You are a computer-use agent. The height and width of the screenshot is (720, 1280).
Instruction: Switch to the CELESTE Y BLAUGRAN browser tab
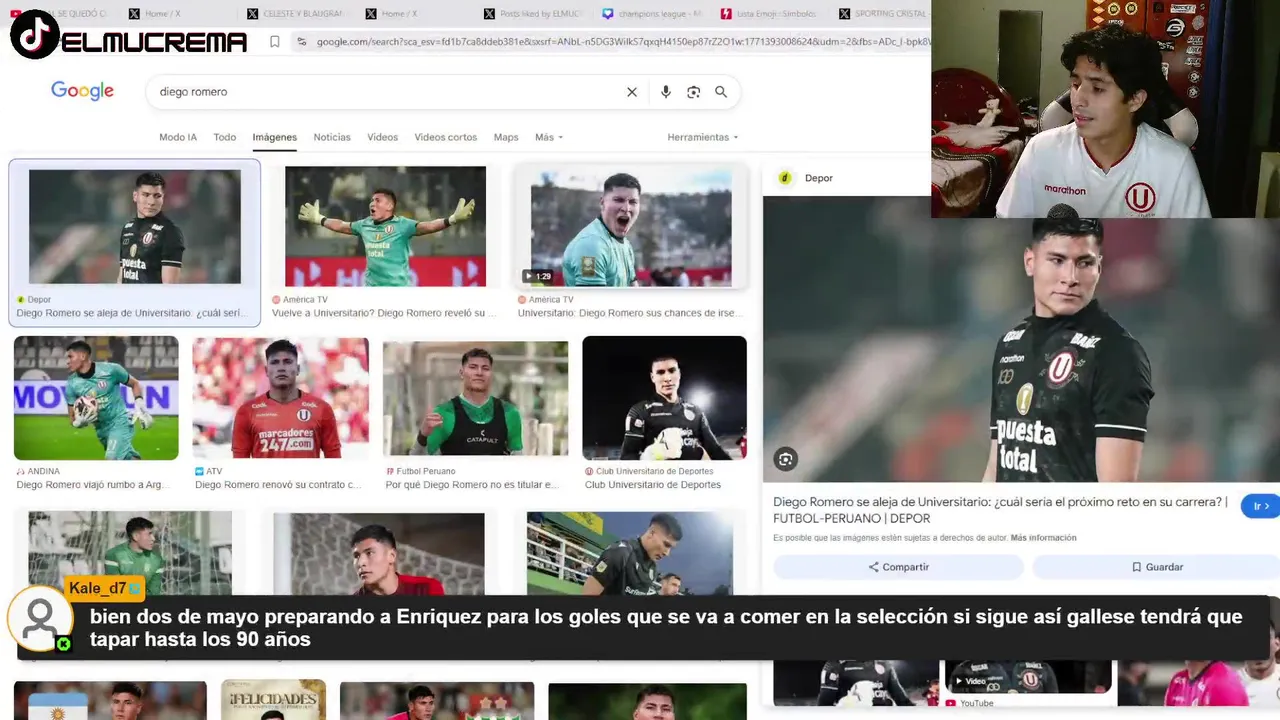[x=295, y=14]
